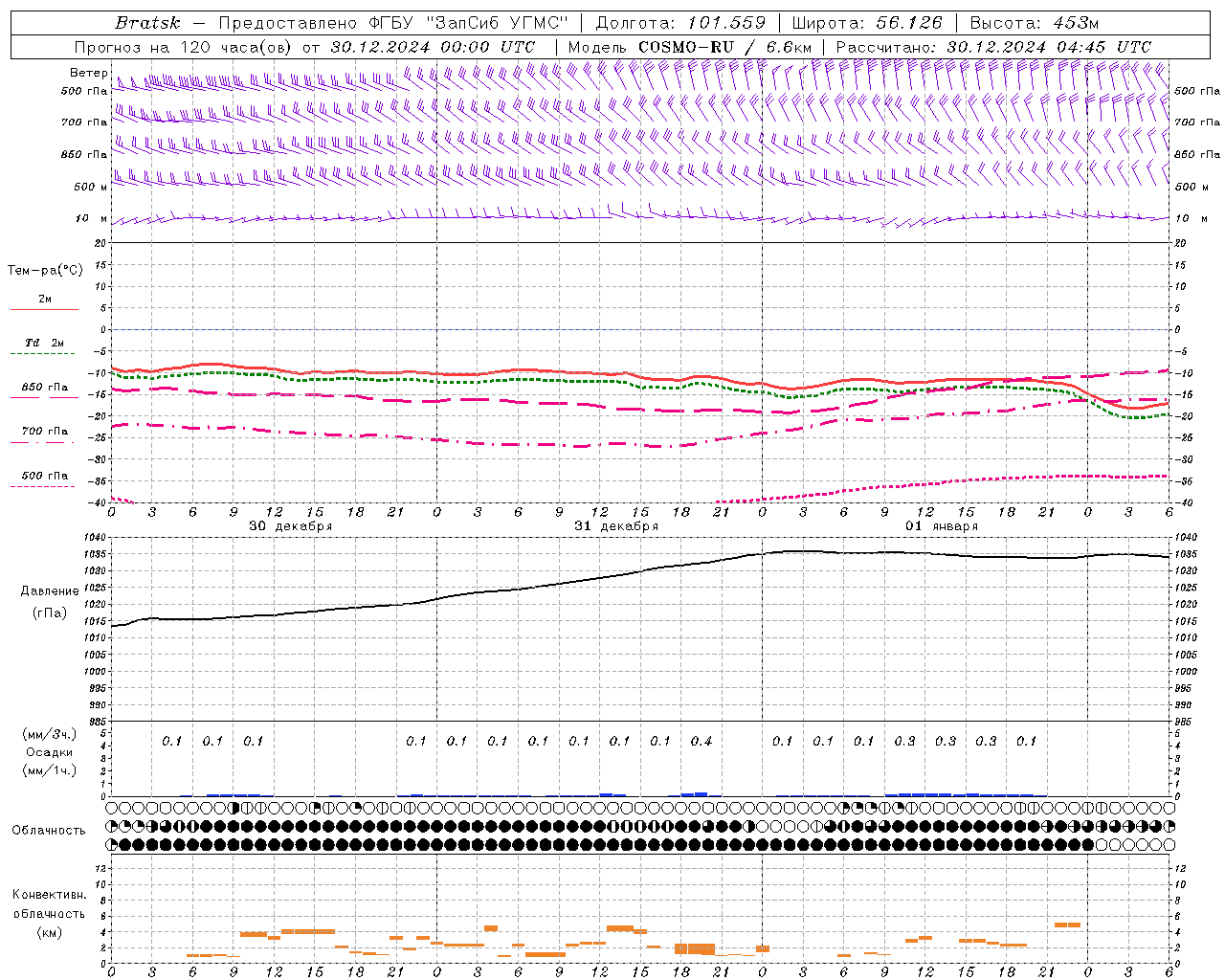Click the "(мм/1ч.)" hourly precipitation label

pyautogui.click(x=50, y=770)
